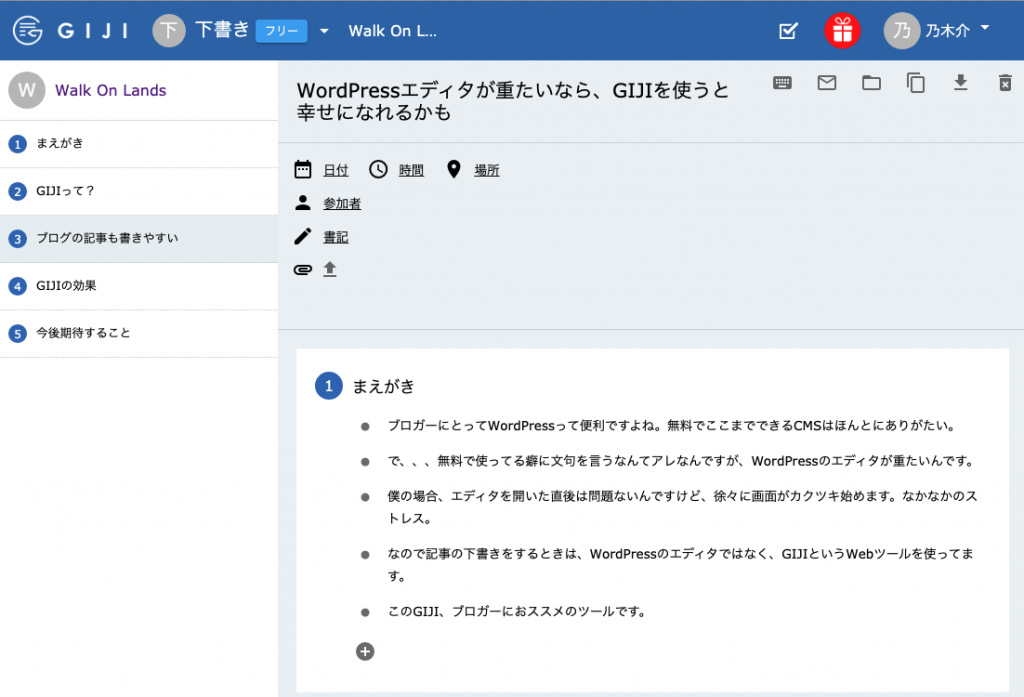The image size is (1024, 697).
Task: Click the person icon beside 参加者
Action: (303, 203)
